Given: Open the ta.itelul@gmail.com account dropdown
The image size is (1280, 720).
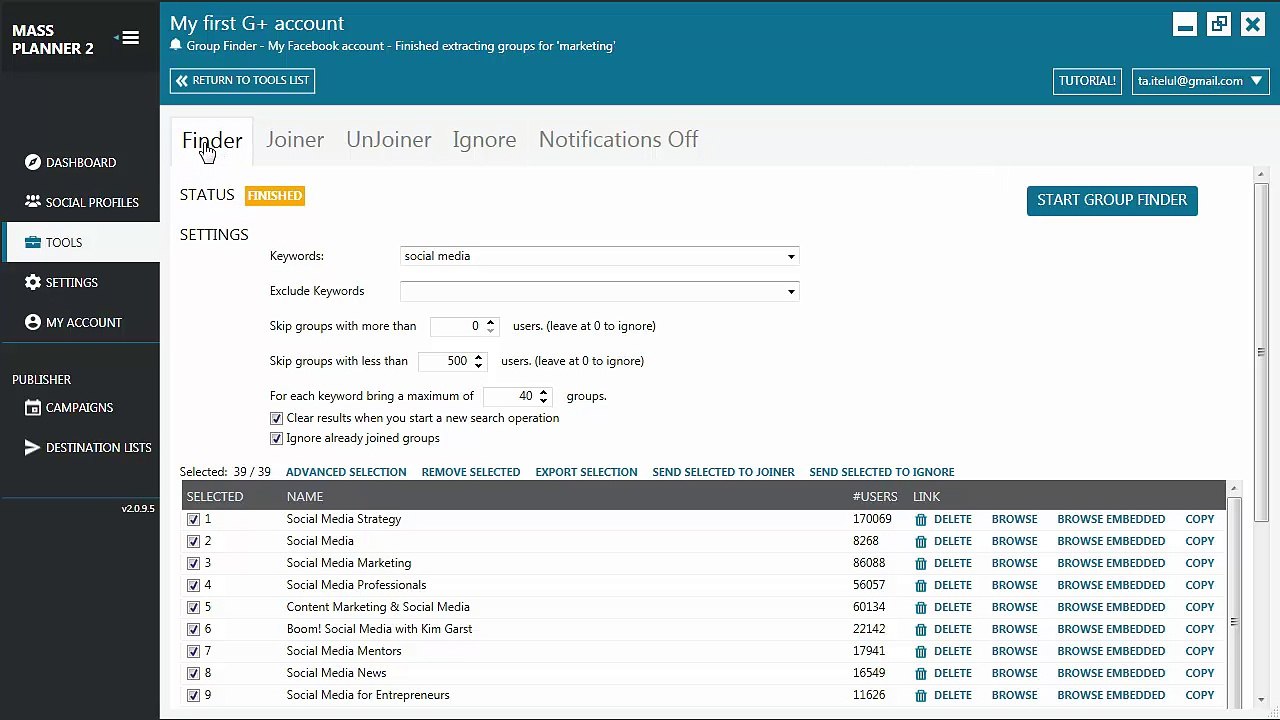Looking at the screenshot, I should point(1201,81).
